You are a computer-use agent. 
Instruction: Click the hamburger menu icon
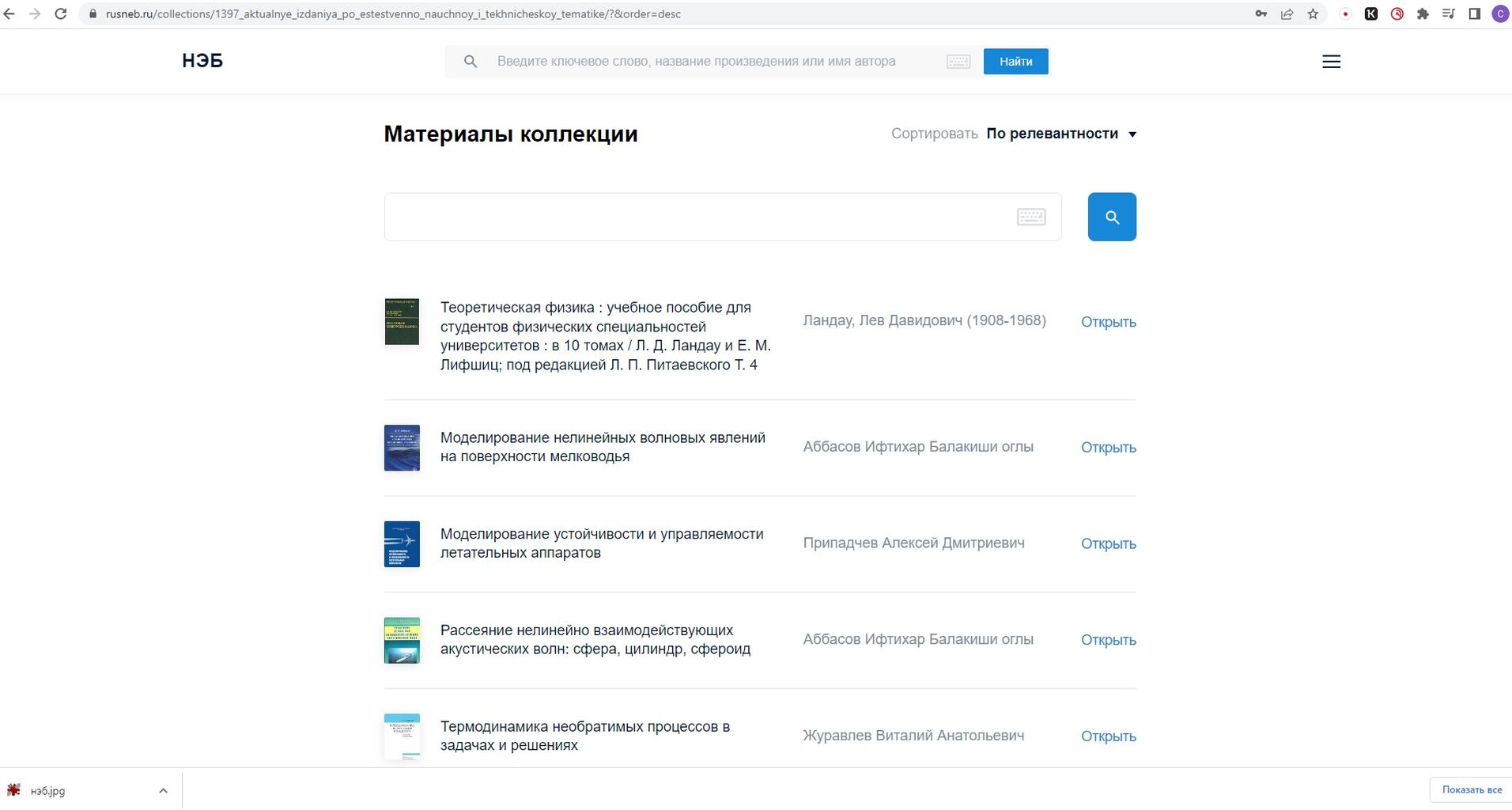point(1331,62)
